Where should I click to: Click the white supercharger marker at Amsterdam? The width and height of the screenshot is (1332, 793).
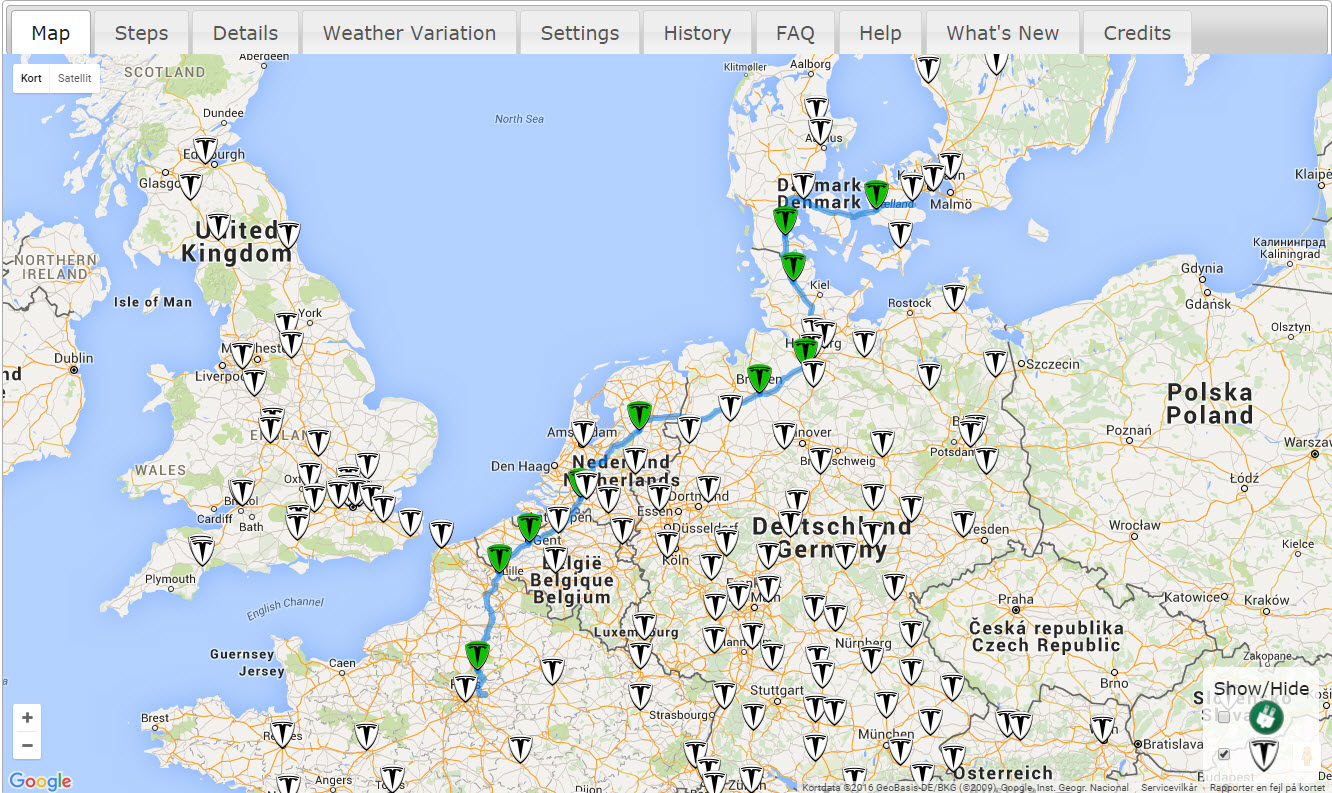pyautogui.click(x=584, y=434)
